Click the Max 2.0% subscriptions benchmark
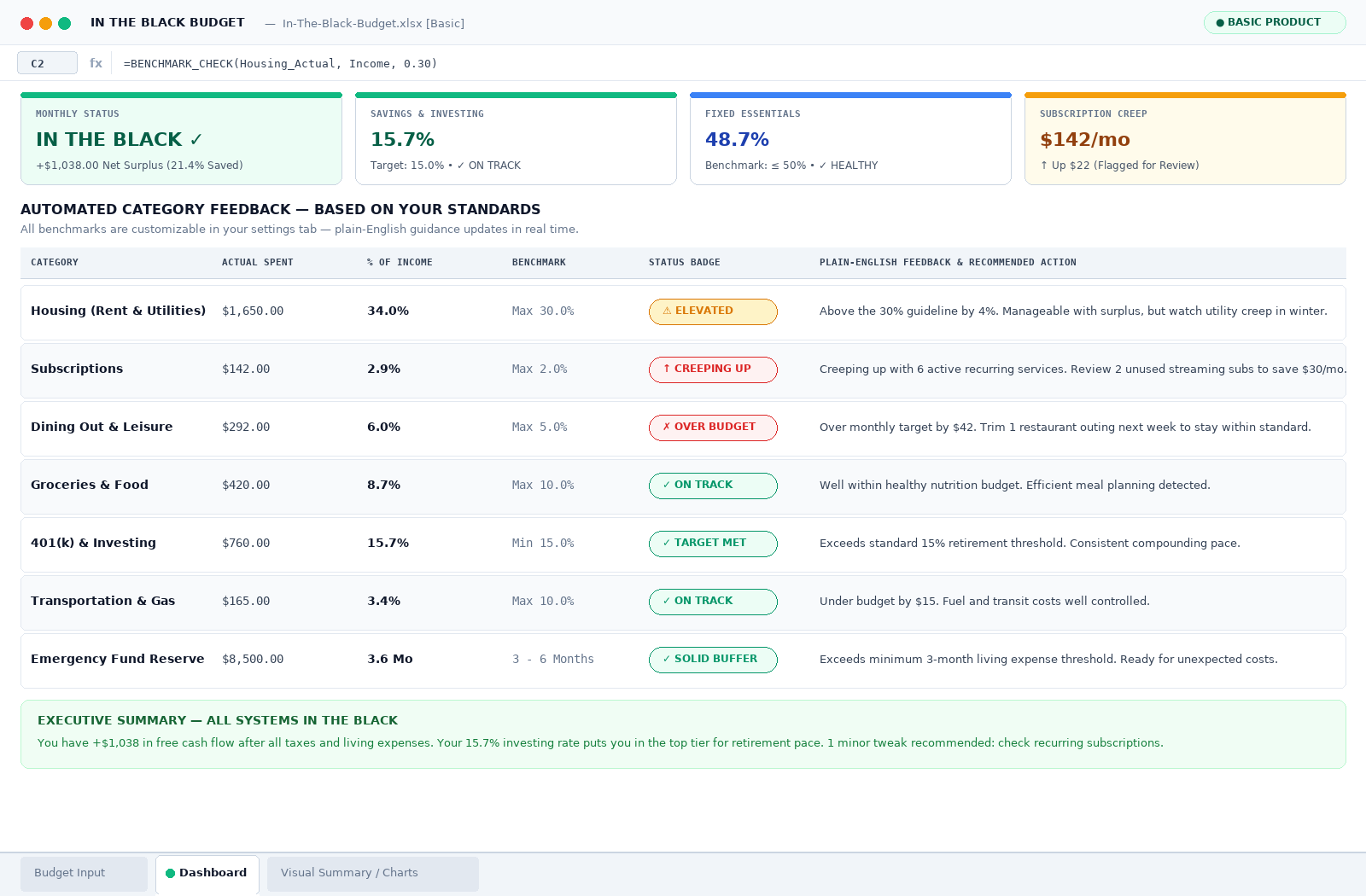The image size is (1366, 896). (x=540, y=369)
